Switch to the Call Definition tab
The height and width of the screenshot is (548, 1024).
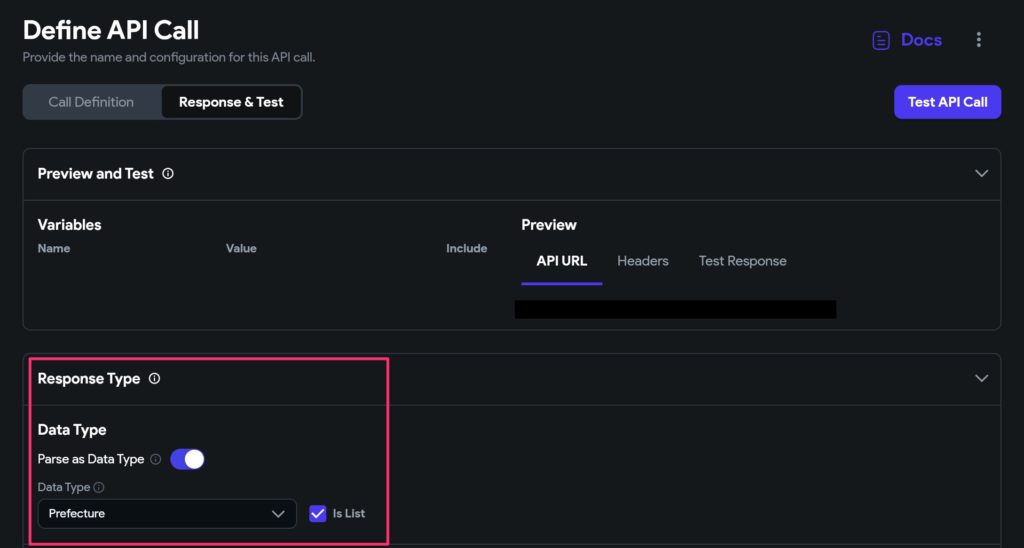91,102
